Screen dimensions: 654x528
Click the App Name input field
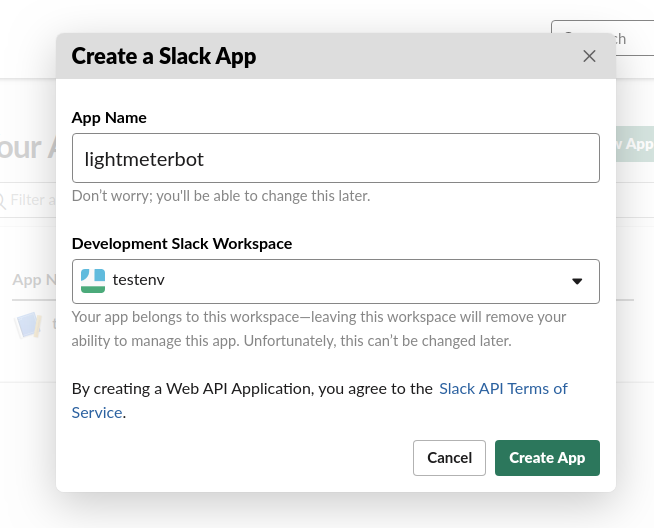[336, 158]
